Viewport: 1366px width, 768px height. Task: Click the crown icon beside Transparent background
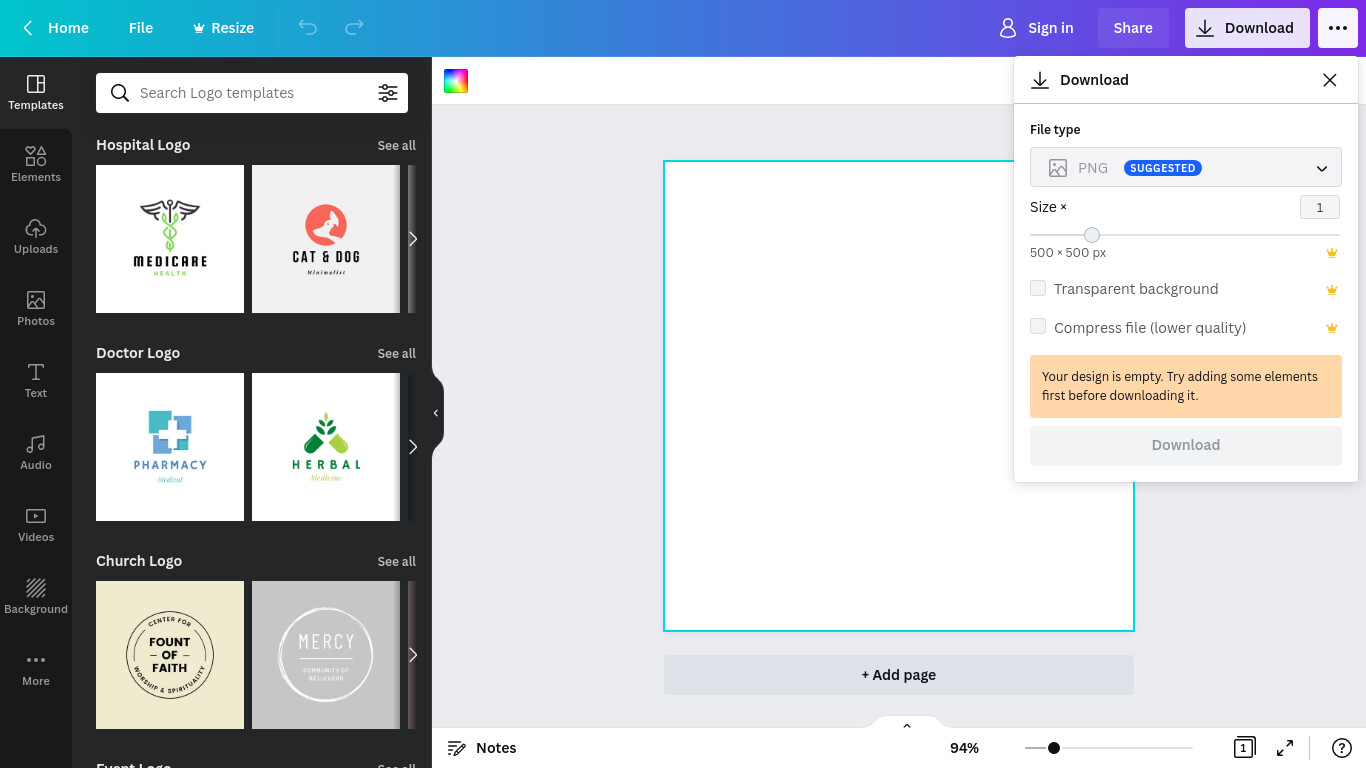(1331, 290)
